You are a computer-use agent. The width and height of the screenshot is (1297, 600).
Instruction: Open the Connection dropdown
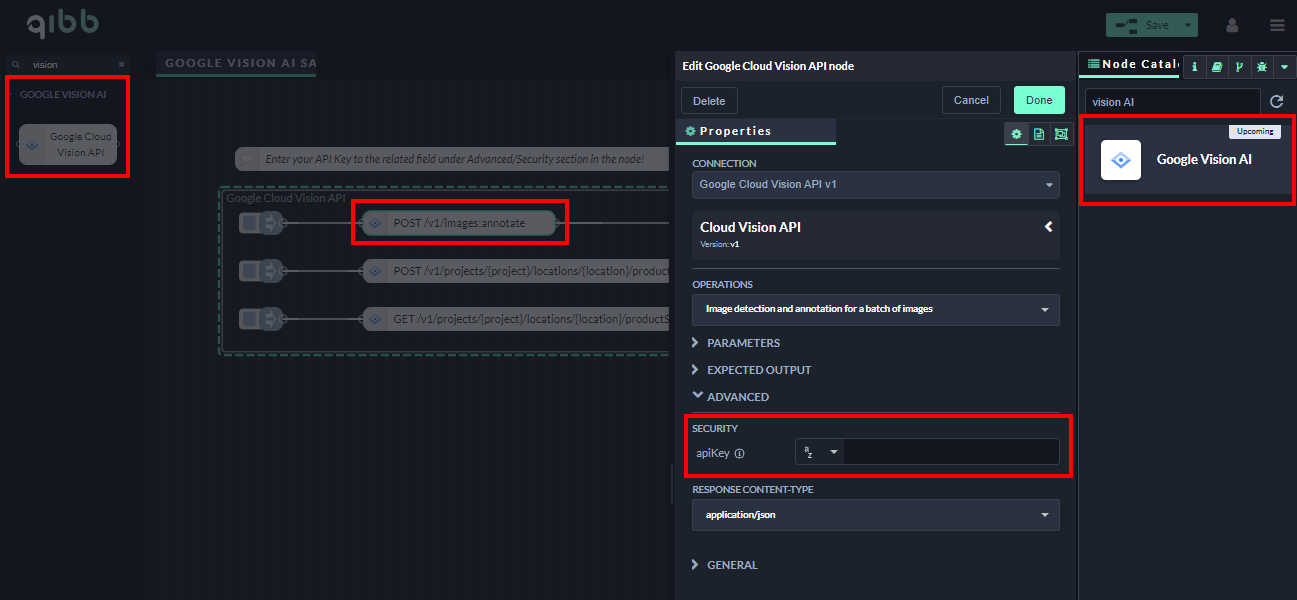pyautogui.click(x=875, y=185)
